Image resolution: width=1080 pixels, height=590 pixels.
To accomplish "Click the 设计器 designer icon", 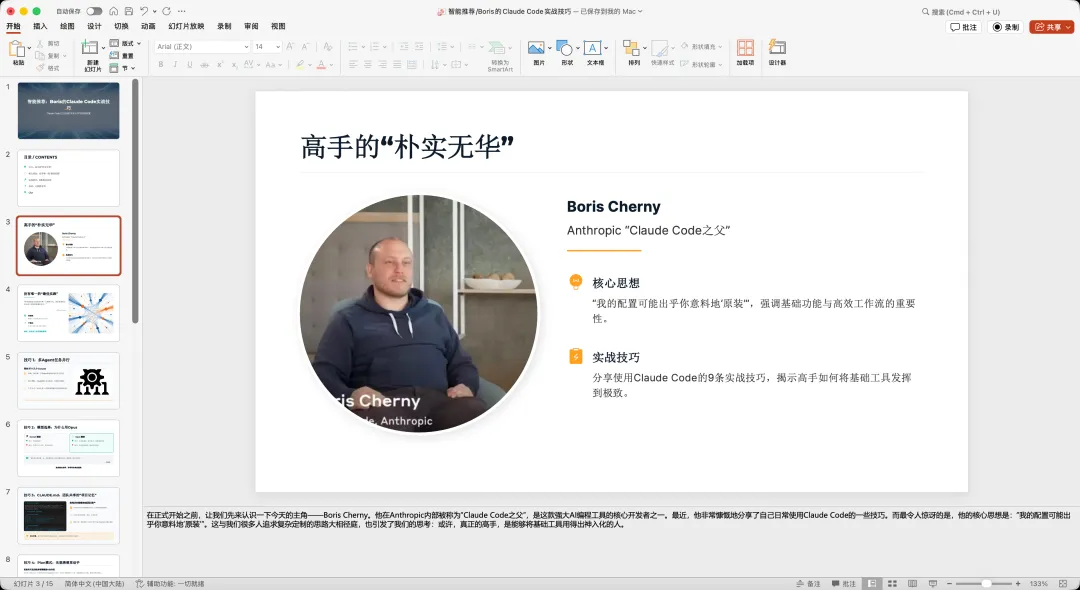I will 777,48.
